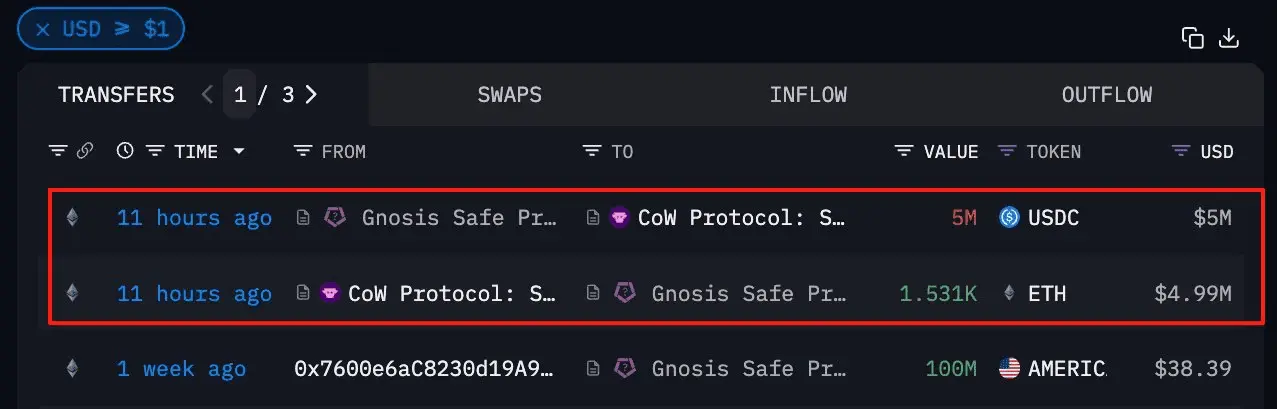Screen dimensions: 1278x409
Task: Go to next transfers page arrow
Action: pyautogui.click(x=311, y=94)
